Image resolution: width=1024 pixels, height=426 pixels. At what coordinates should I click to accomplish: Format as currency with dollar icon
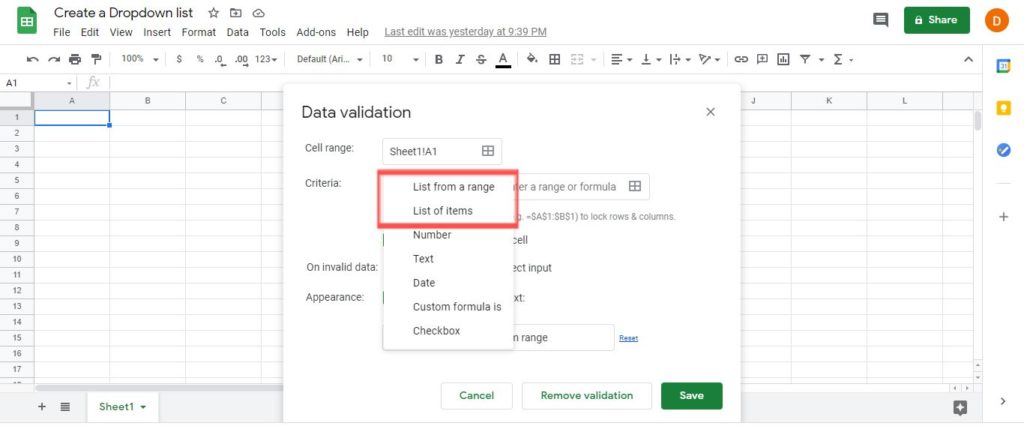coord(179,59)
